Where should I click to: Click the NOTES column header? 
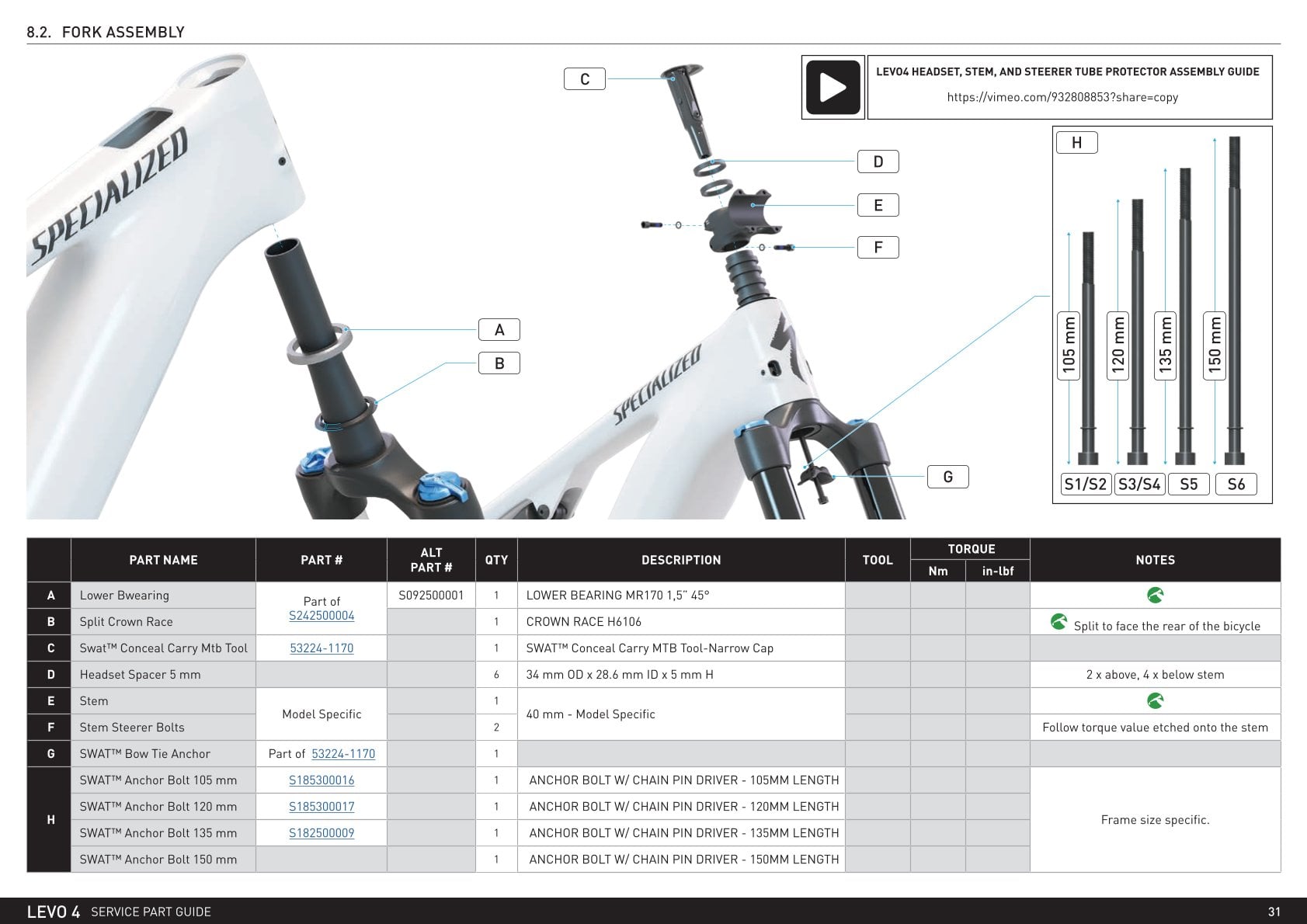point(1155,560)
